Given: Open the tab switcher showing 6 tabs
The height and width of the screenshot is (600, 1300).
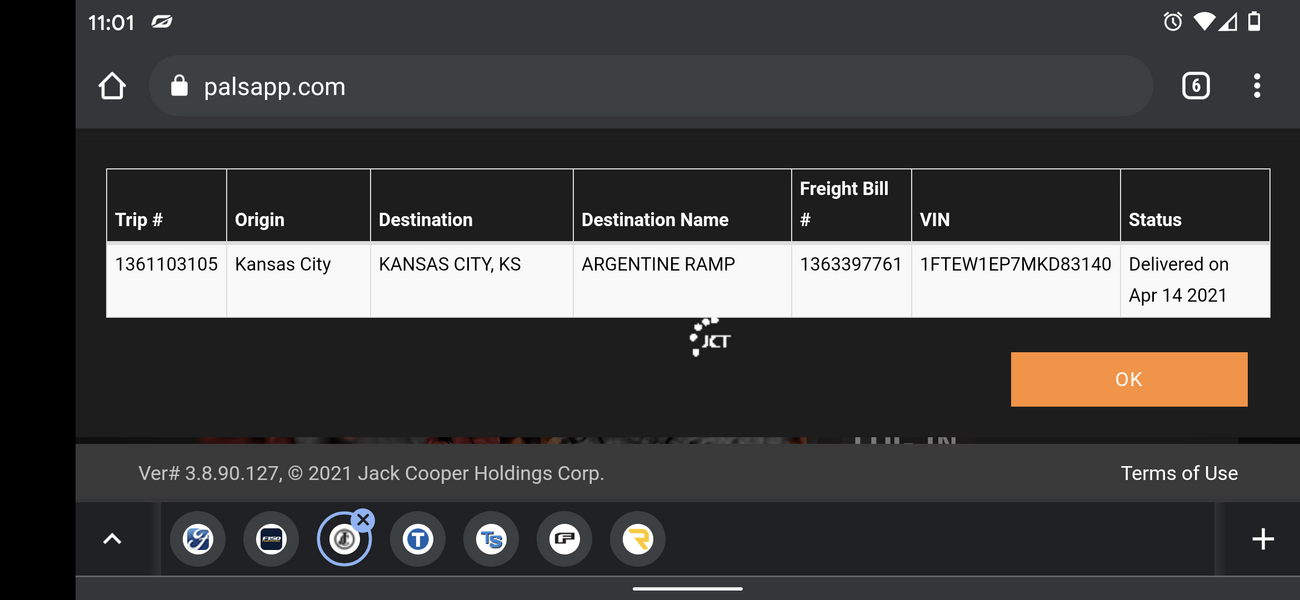Looking at the screenshot, I should click(1195, 86).
